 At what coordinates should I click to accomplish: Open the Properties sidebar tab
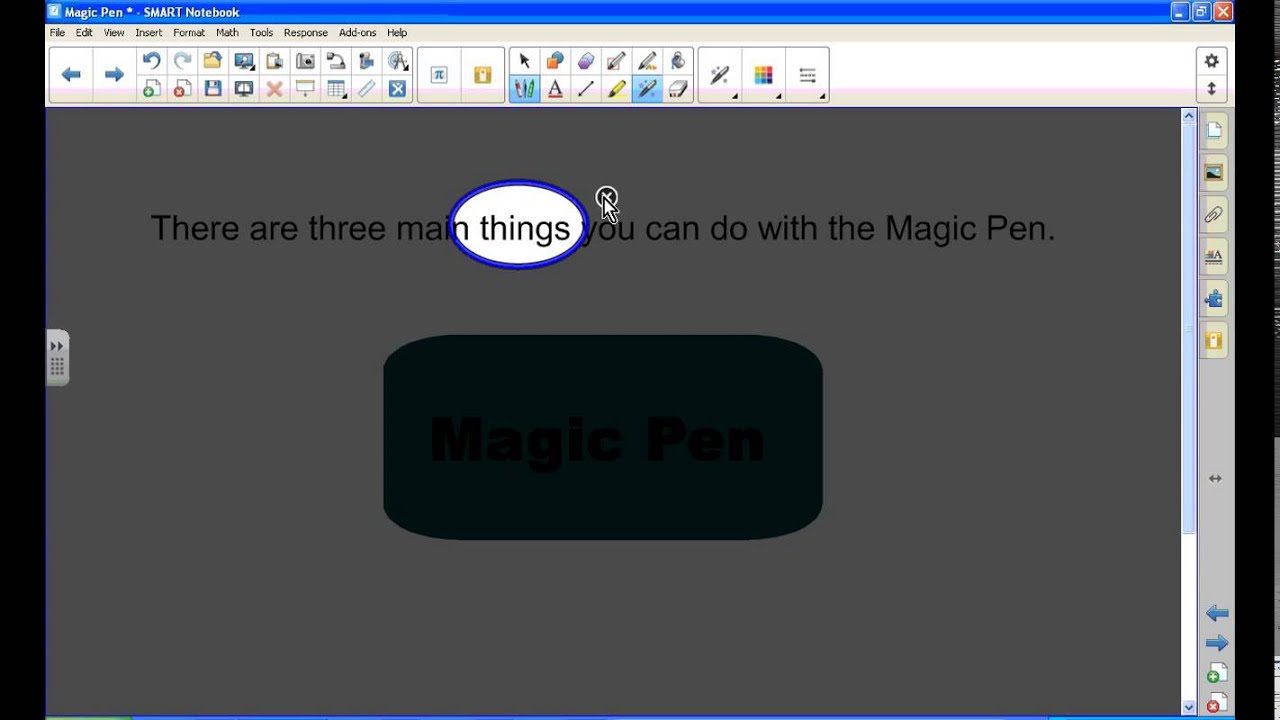tap(1214, 257)
